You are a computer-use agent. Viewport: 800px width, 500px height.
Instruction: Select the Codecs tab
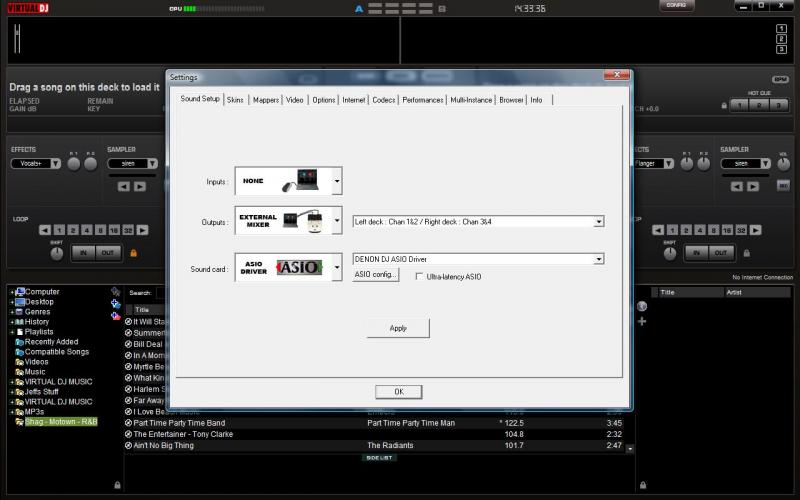[384, 100]
